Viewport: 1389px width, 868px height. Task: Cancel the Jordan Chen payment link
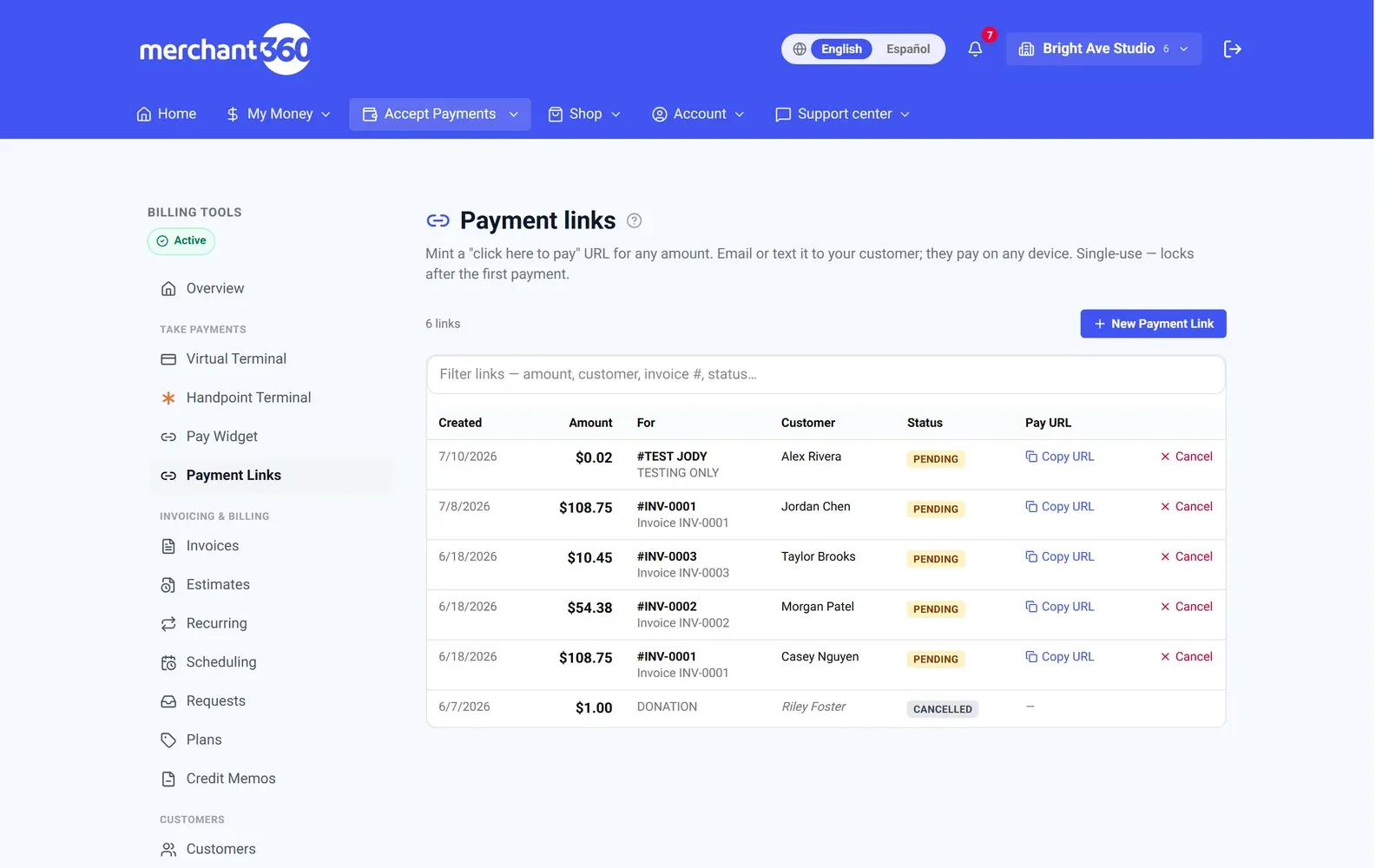(x=1186, y=507)
